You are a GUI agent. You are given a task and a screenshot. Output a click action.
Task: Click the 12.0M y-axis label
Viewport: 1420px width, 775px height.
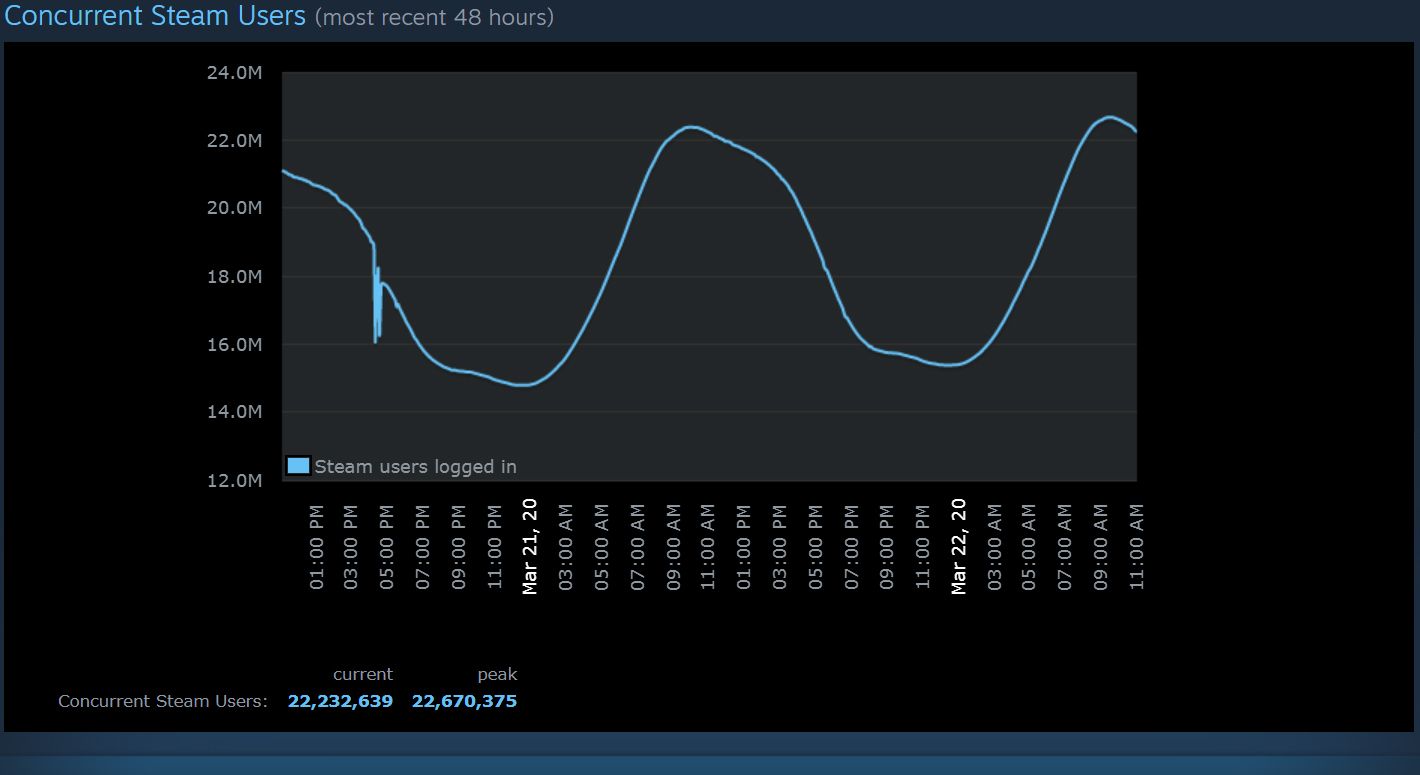[x=235, y=480]
